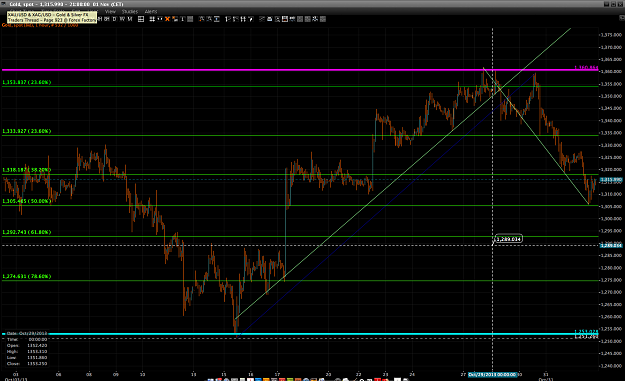
Task: Click the orange X delete-drawing icon
Action: [x=167, y=19]
